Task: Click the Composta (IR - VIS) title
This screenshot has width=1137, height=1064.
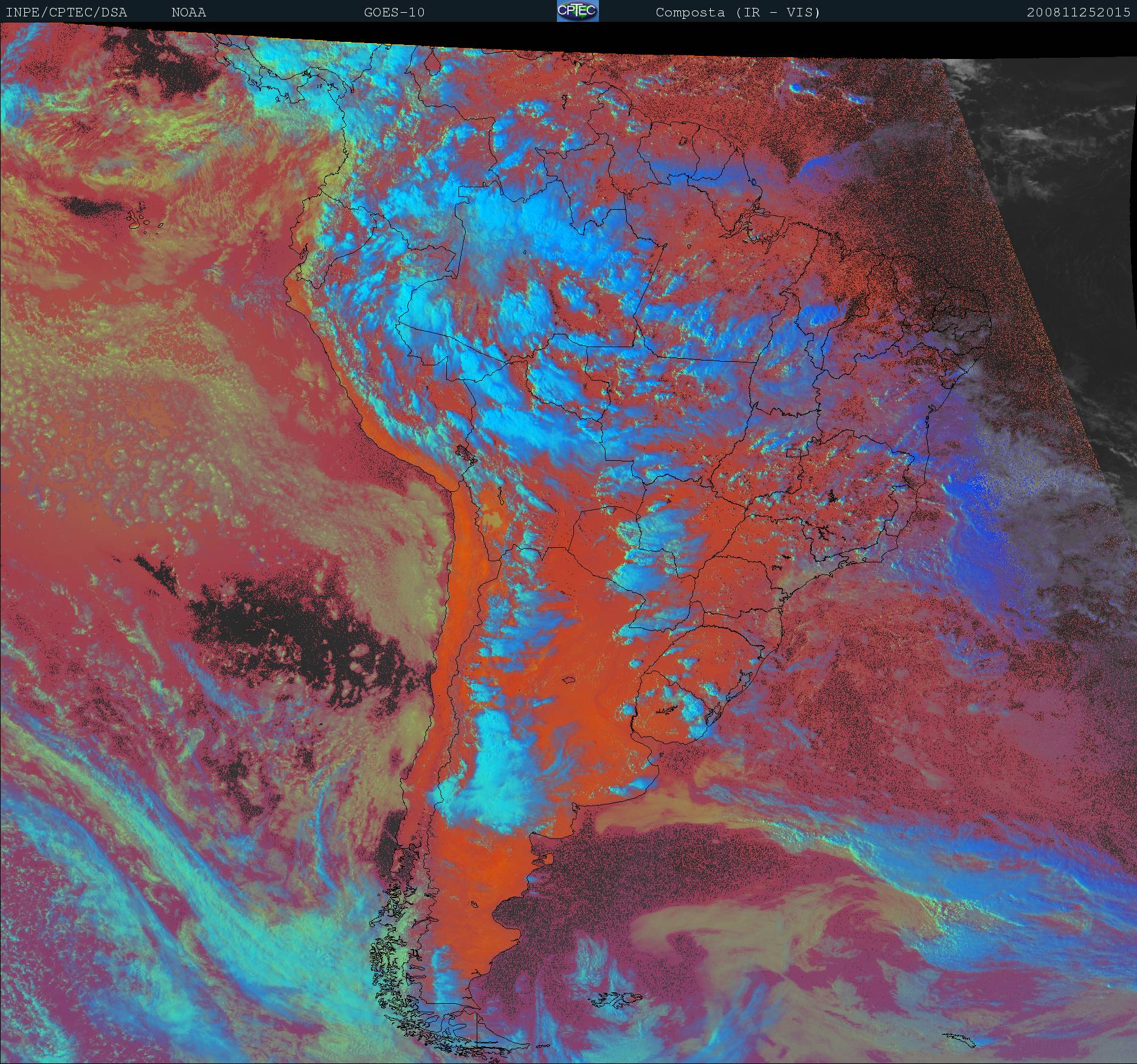Action: (738, 12)
